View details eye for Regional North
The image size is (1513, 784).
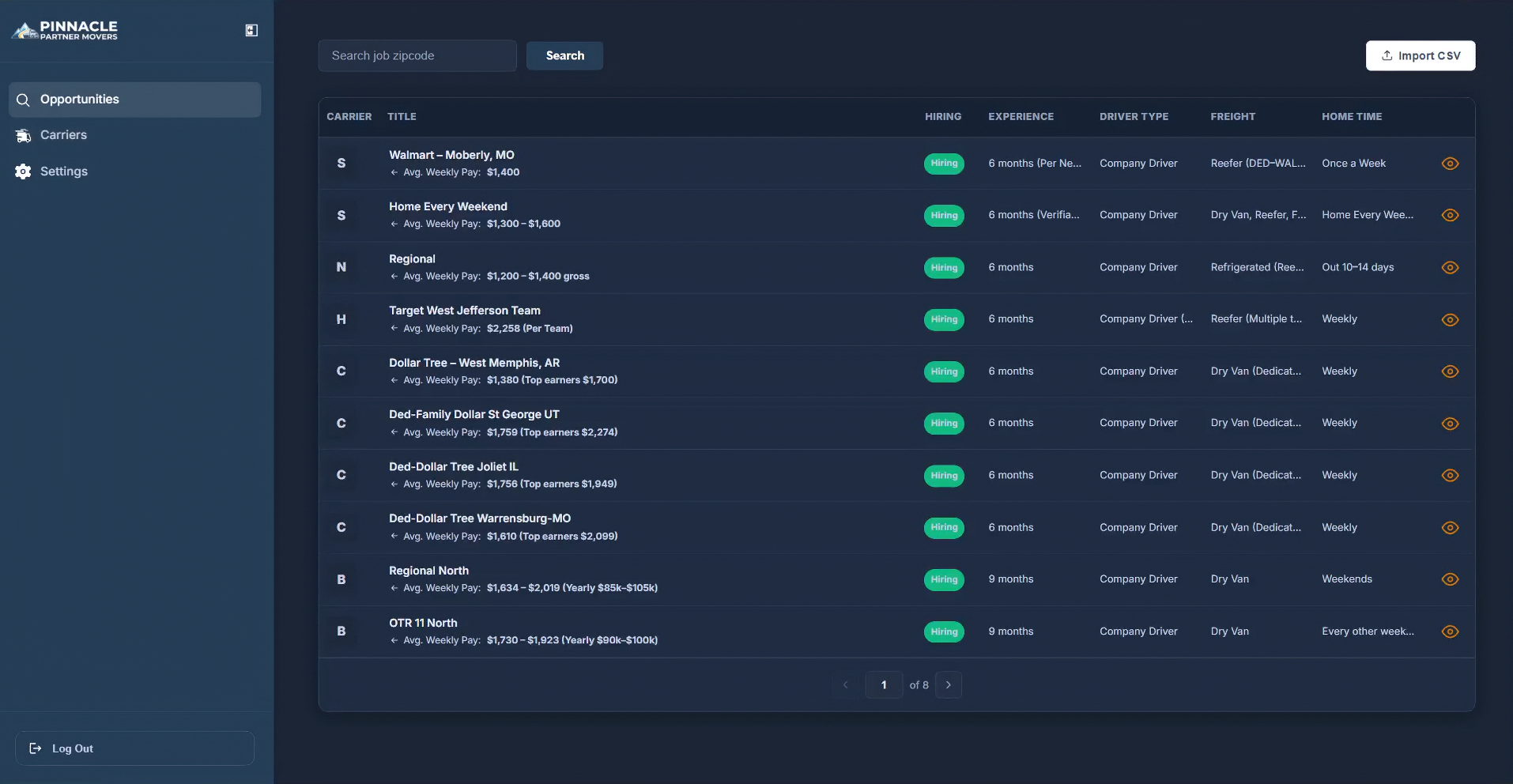pyautogui.click(x=1450, y=579)
